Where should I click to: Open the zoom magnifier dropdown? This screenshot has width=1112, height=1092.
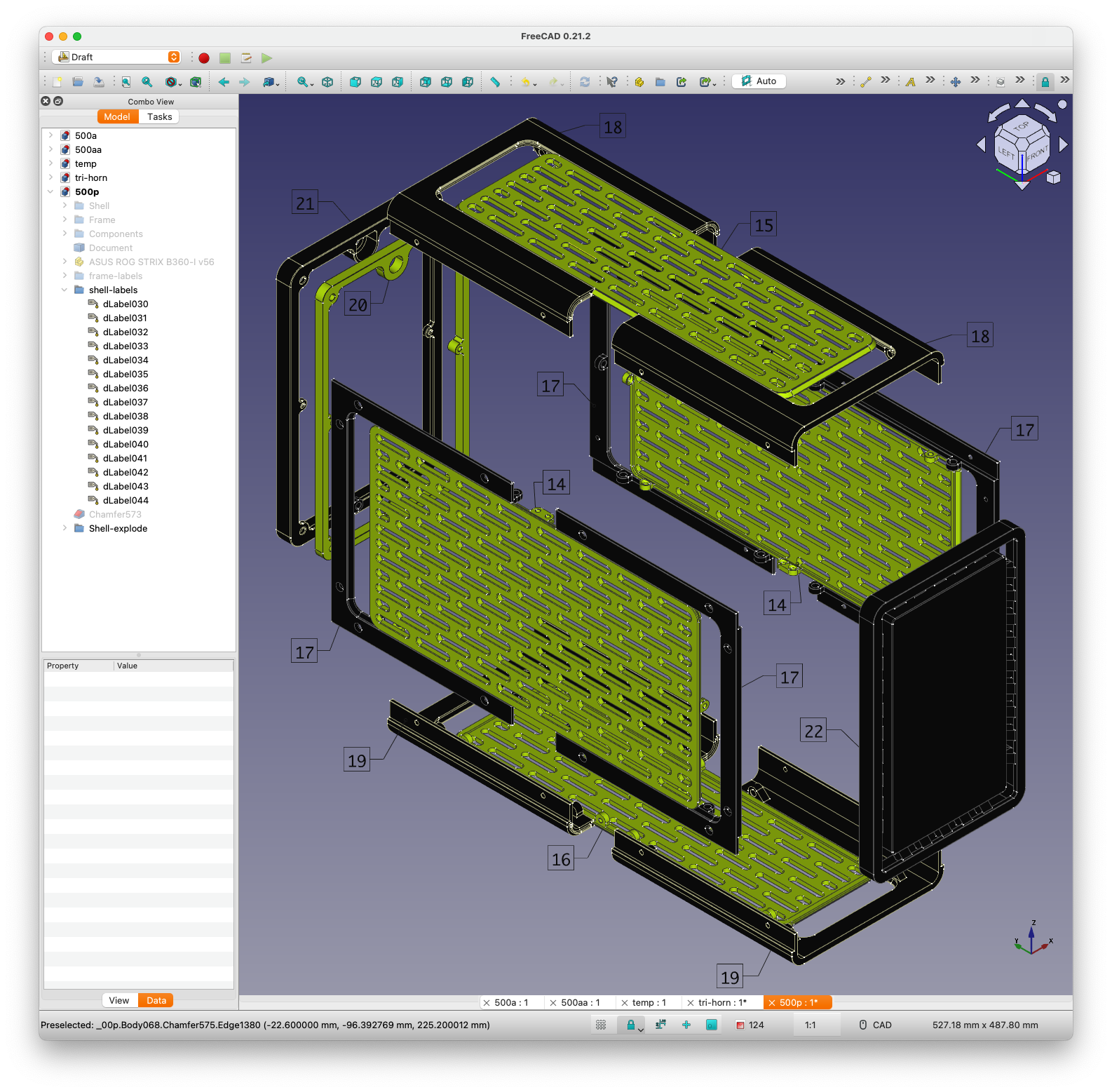click(304, 82)
